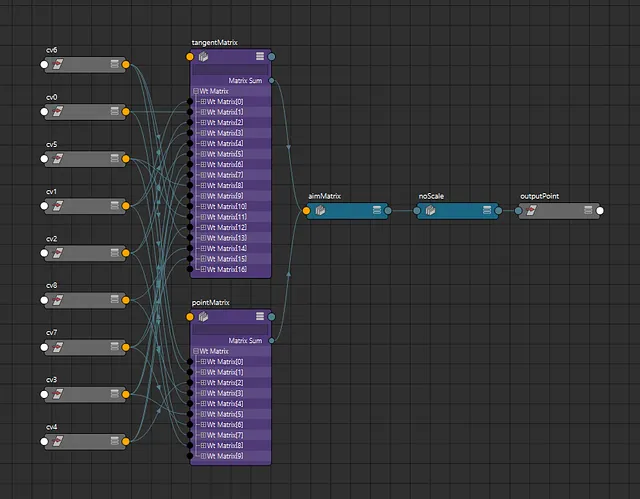Click the tangentMatrix node cube icon
The height and width of the screenshot is (499, 640).
tap(203, 58)
